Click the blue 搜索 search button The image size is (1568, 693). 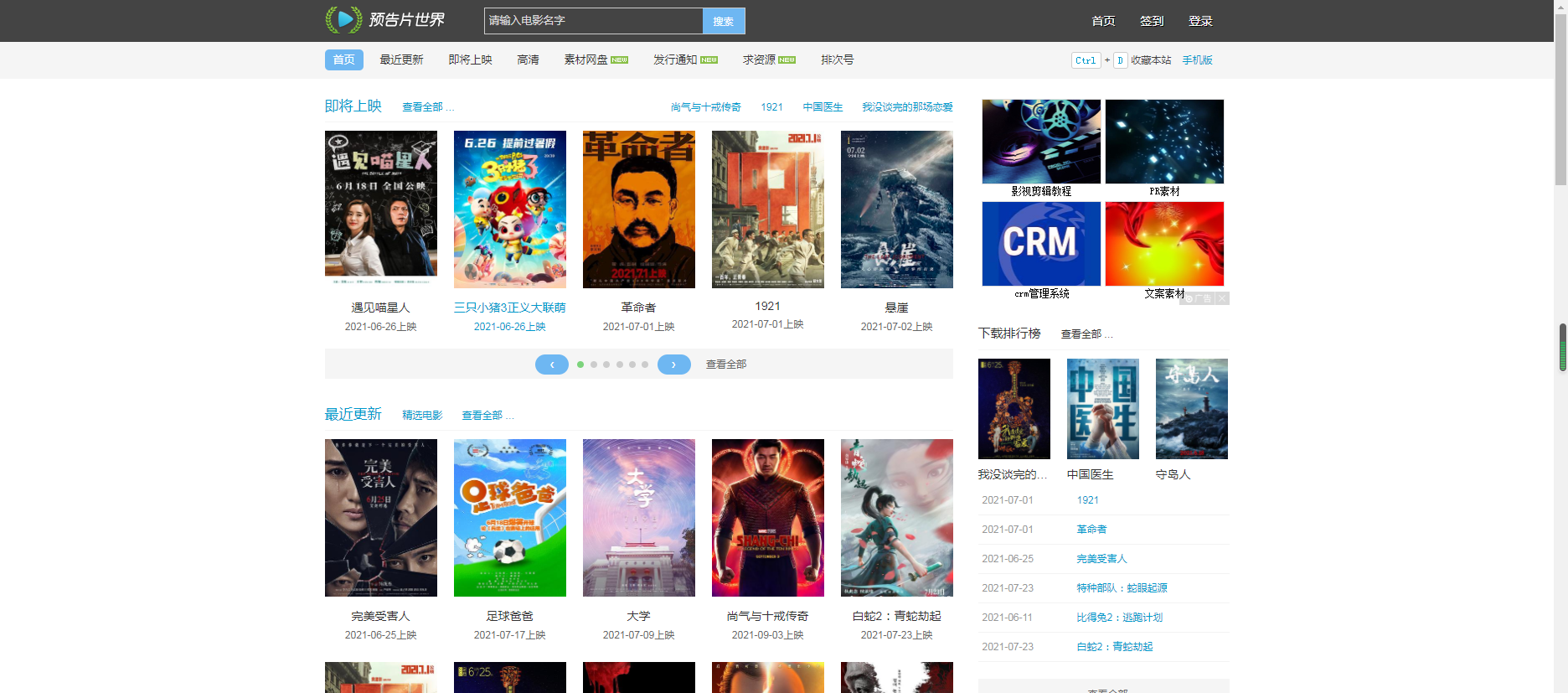coord(724,21)
